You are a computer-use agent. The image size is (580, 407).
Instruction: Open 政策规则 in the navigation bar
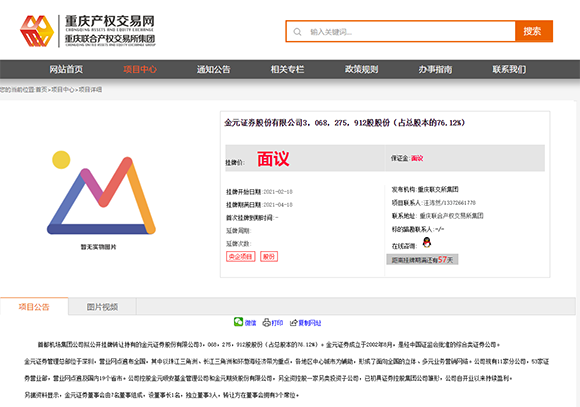click(x=361, y=69)
